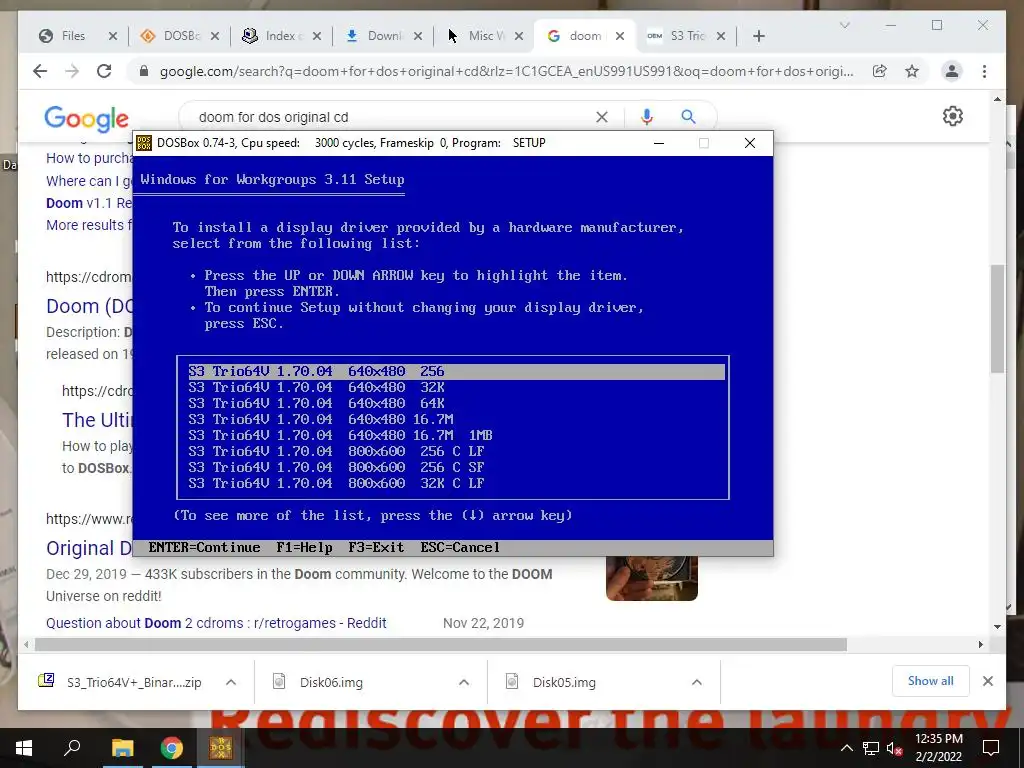Select S3 Trio64V 640x480 256 driver

456,372
